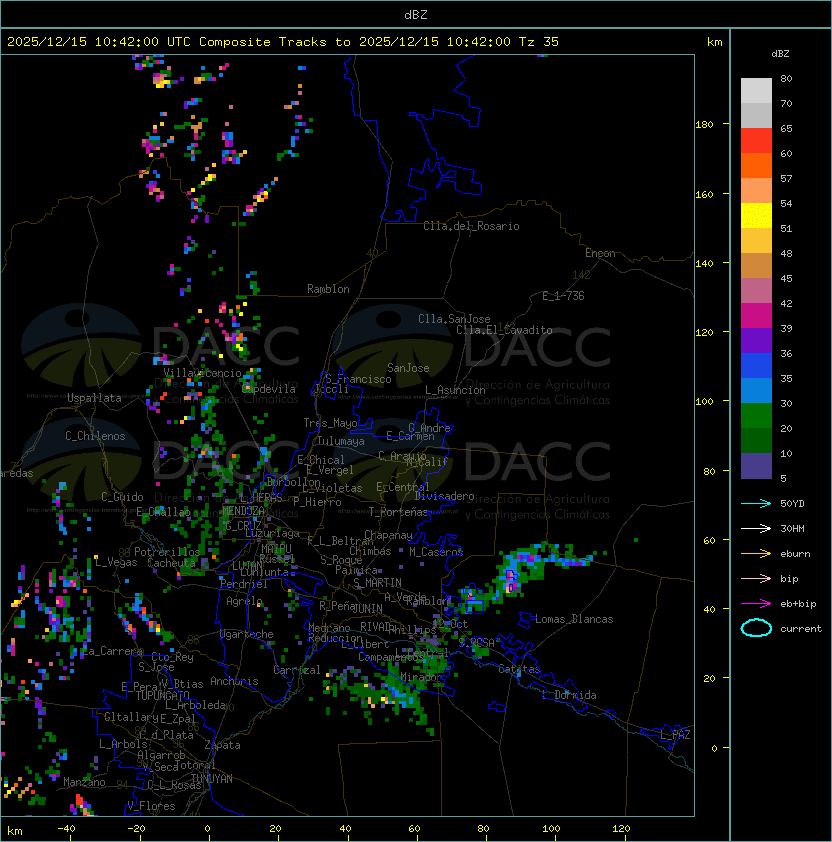Click the 'dBZ' heading above the color scale
The width and height of the screenshot is (832, 842).
780,54
